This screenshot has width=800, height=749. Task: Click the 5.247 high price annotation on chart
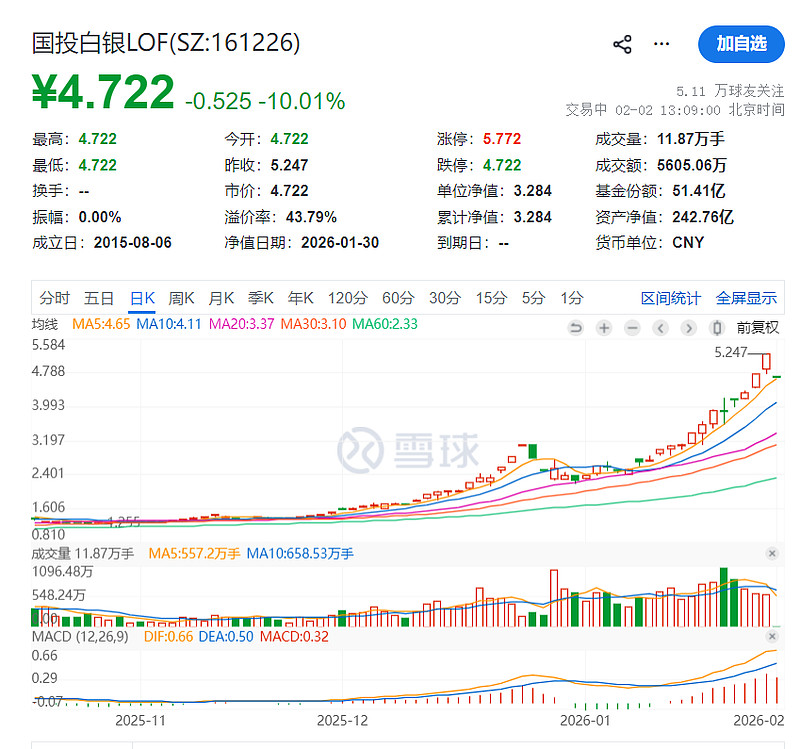tap(731, 353)
